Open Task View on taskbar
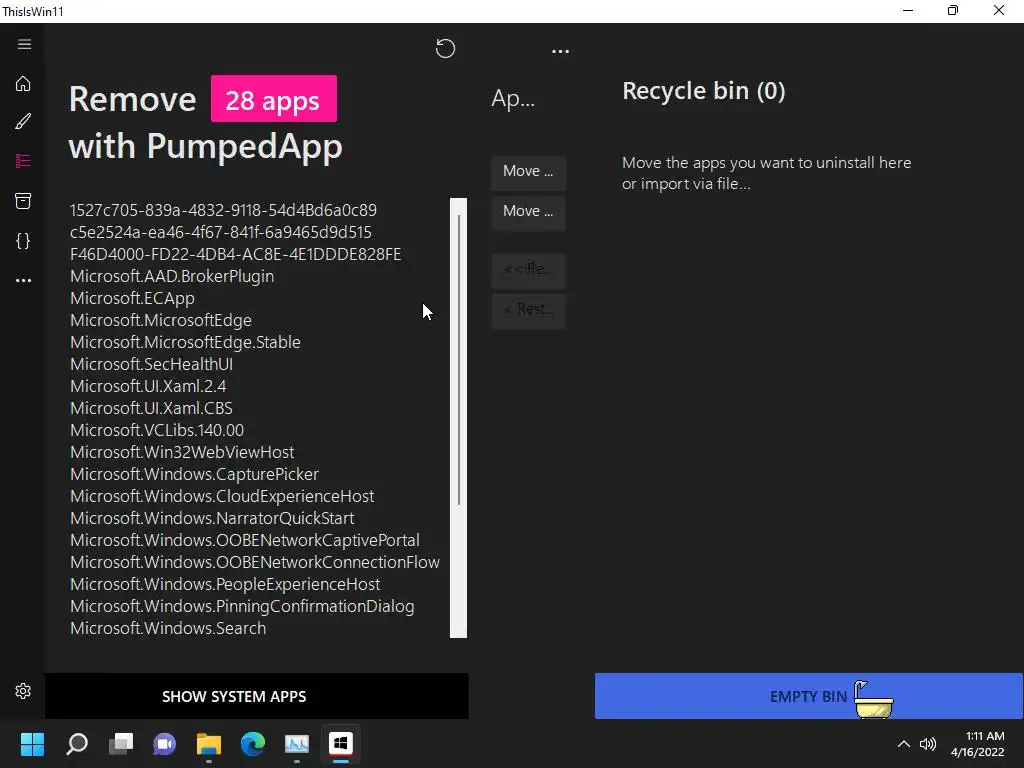Viewport: 1024px width, 768px height. coord(121,744)
